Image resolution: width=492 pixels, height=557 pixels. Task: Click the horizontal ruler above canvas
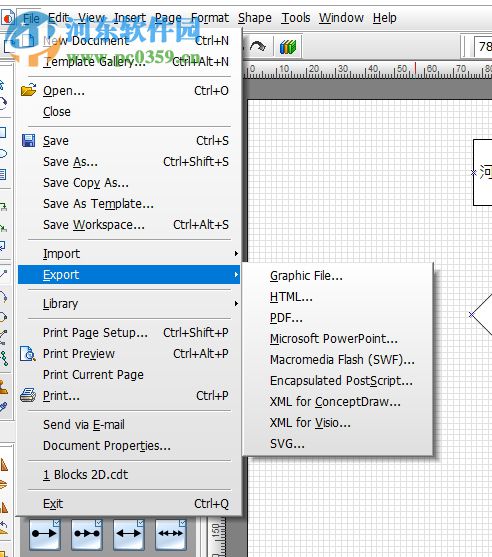(x=368, y=70)
